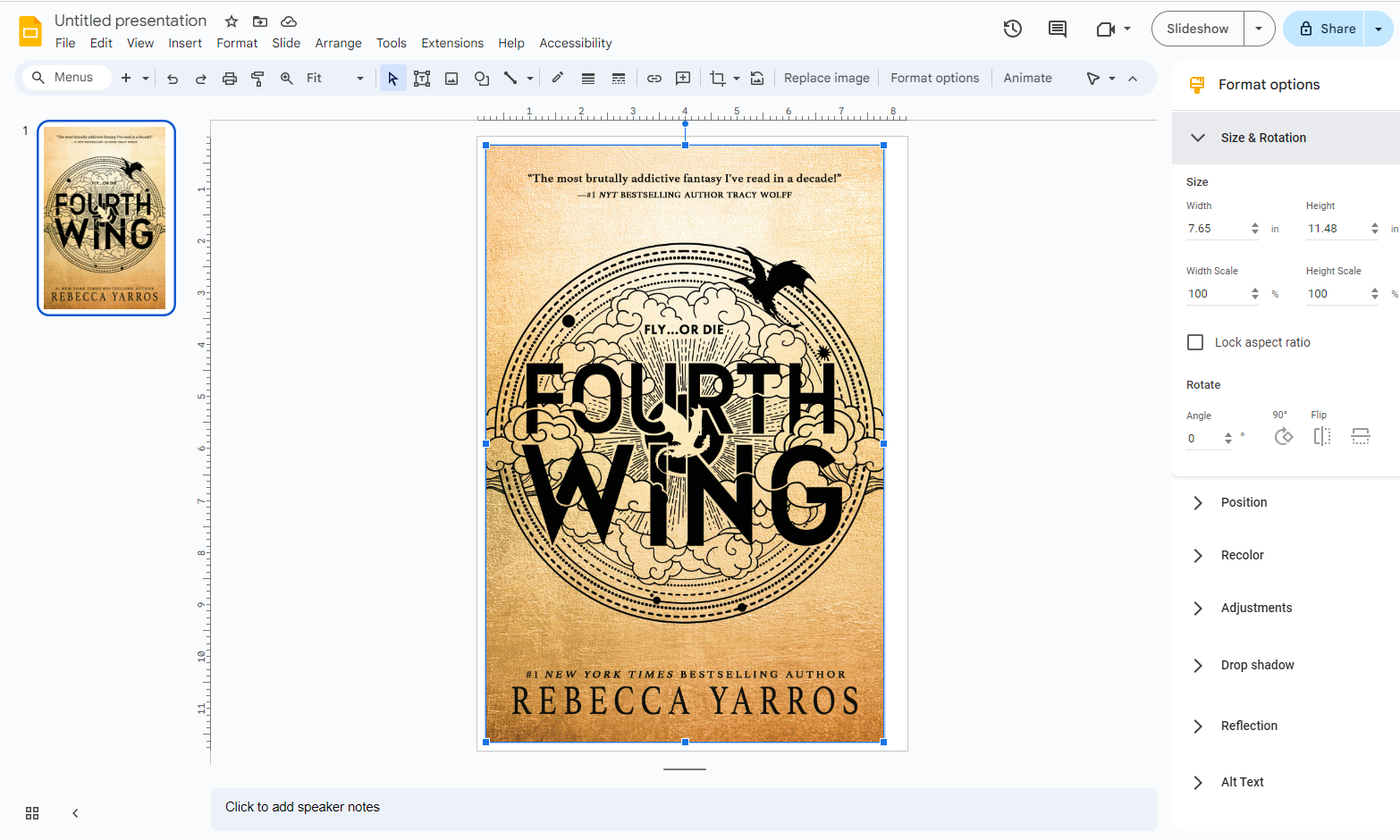Viewport: 1400px width, 840px height.
Task: Add comment toolbar icon
Action: (683, 79)
